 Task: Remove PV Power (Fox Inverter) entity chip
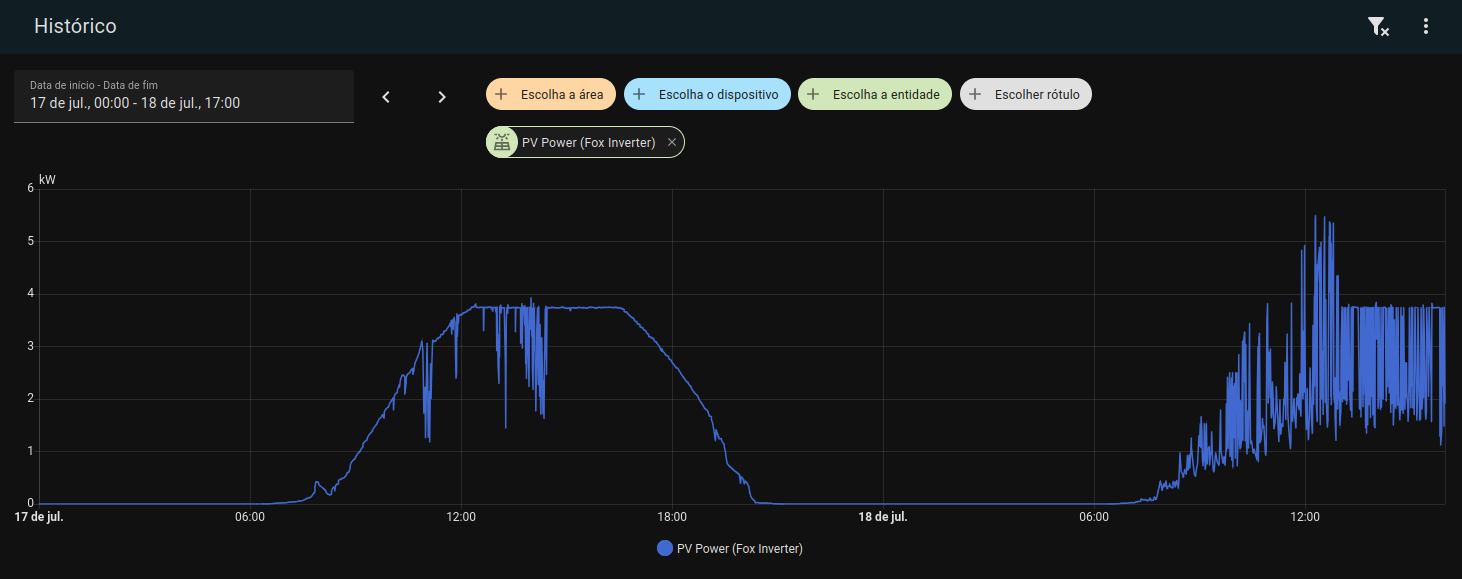(x=672, y=142)
